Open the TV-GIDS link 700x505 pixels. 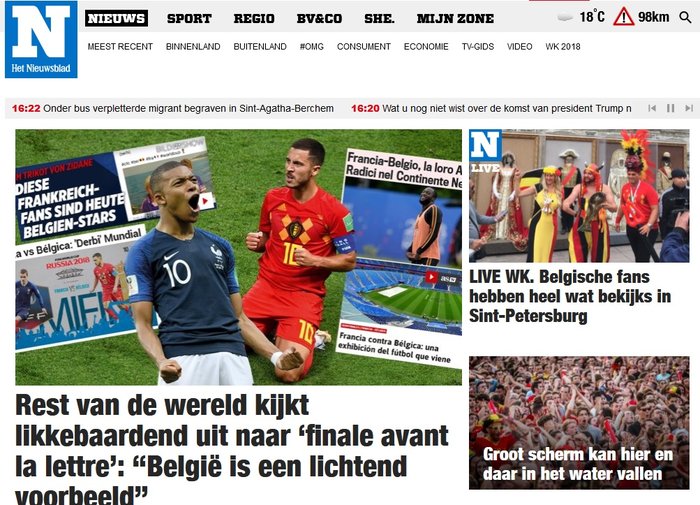coord(478,46)
